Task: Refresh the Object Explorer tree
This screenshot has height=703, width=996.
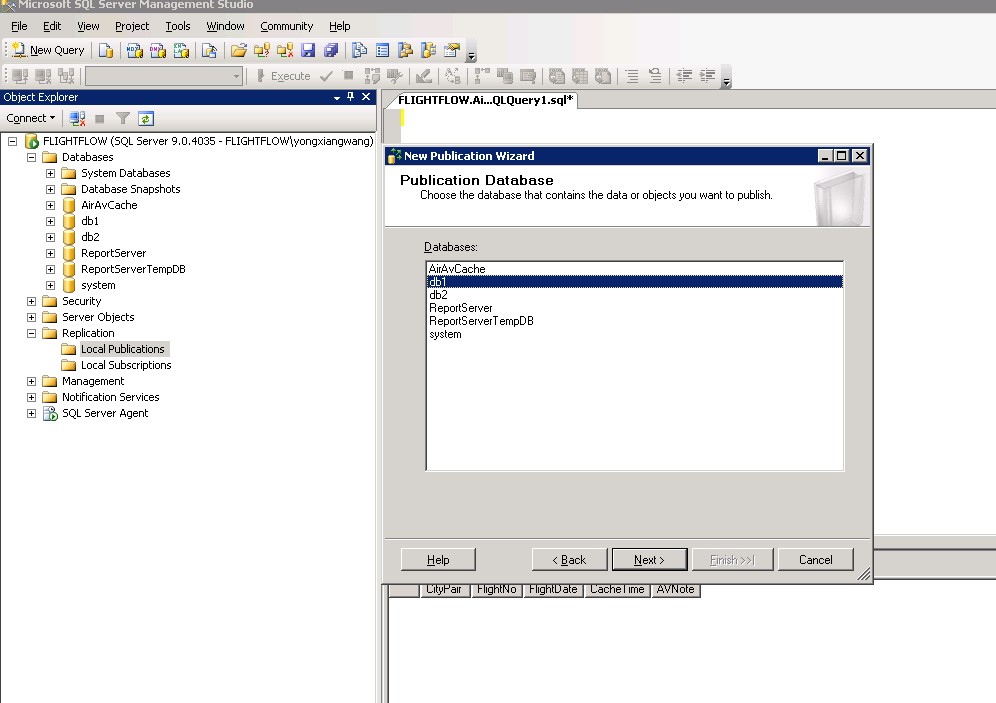Action: 146,118
